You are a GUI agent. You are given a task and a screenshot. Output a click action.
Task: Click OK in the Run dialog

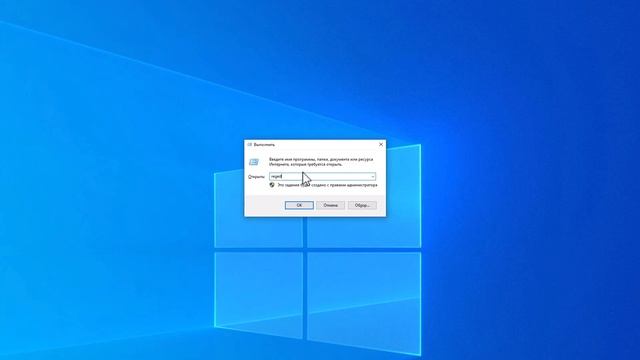[x=299, y=205]
